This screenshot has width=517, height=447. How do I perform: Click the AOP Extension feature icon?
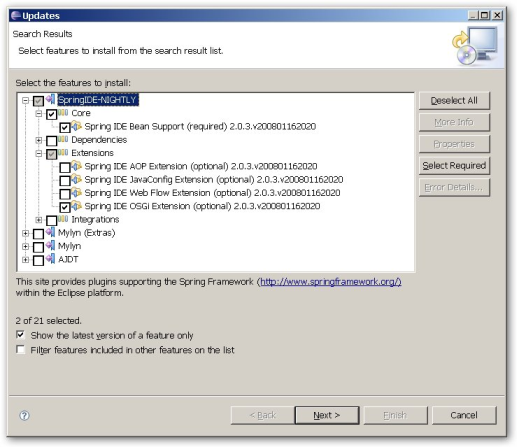tap(77, 166)
